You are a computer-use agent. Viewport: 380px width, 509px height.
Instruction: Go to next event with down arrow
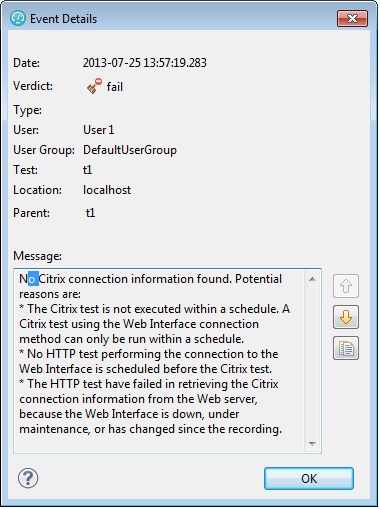click(x=346, y=317)
